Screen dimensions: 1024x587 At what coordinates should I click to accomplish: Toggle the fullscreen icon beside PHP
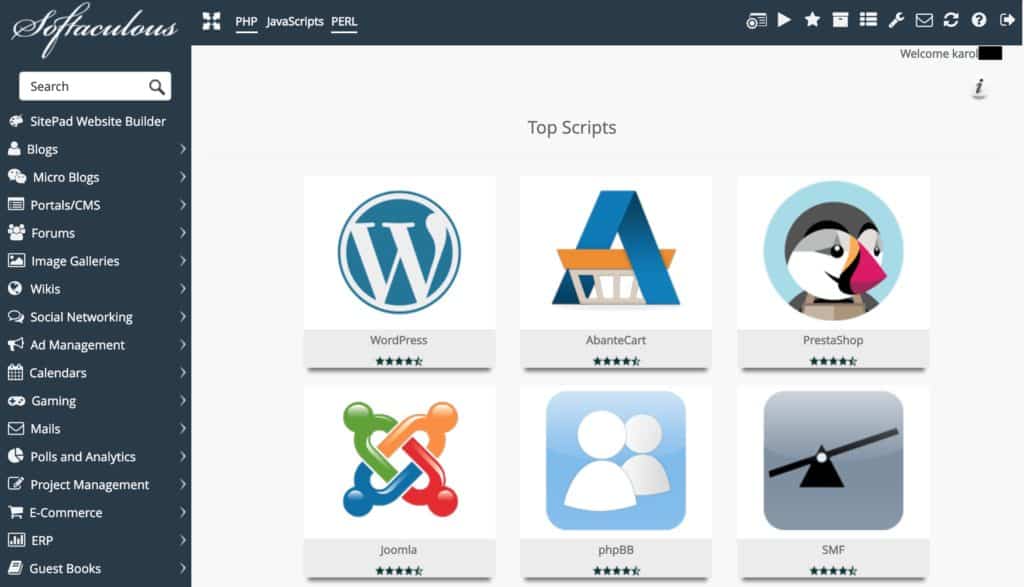click(211, 21)
